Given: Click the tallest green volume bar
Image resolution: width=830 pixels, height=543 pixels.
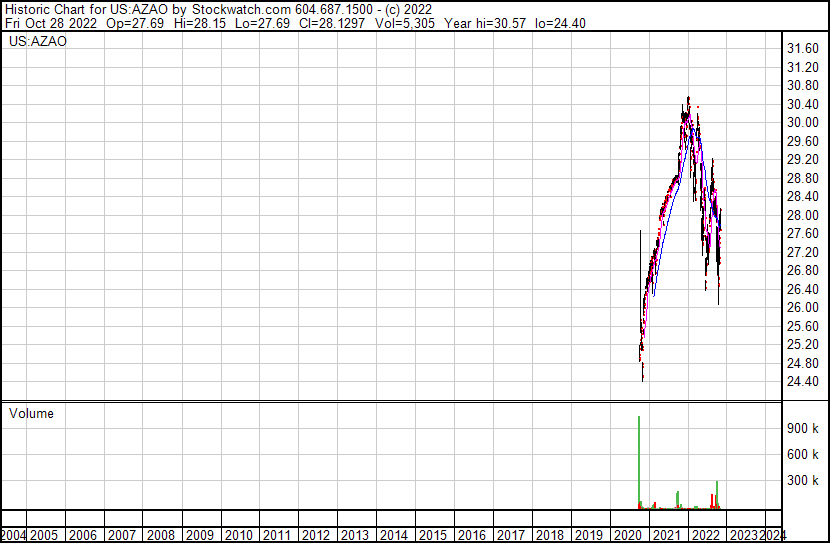Looking at the screenshot, I should [x=638, y=460].
